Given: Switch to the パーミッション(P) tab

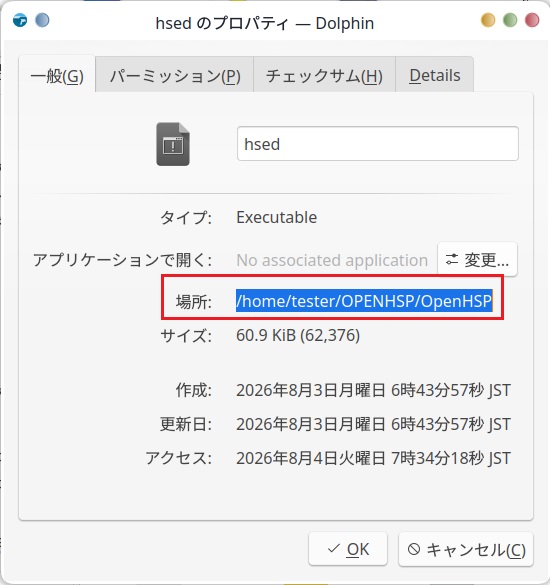Looking at the screenshot, I should point(175,75).
